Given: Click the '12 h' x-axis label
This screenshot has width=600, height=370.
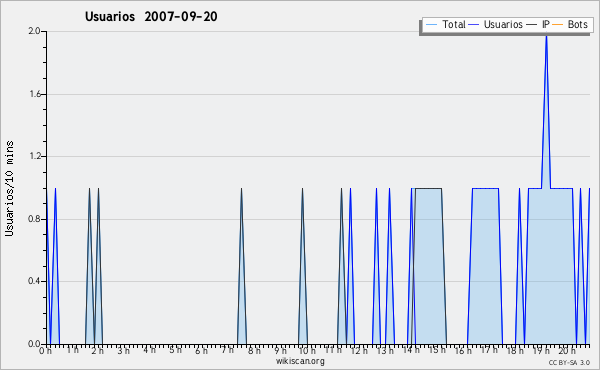Looking at the screenshot, I should pyautogui.click(x=359, y=350).
